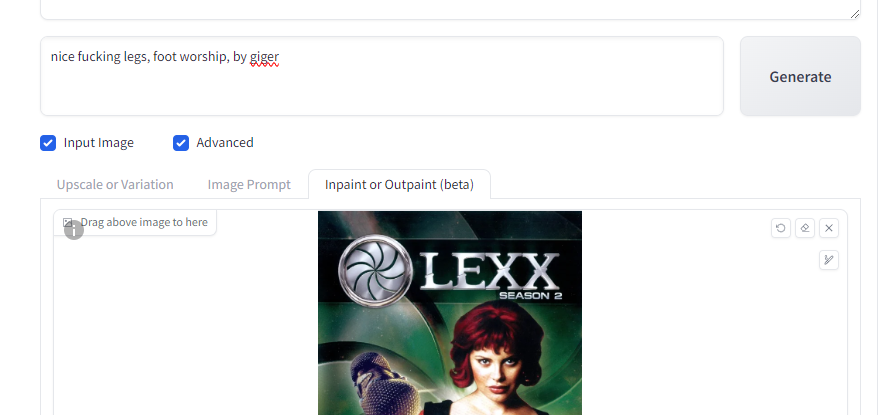Click the 'Drag above image to here' label
This screenshot has width=888, height=415.
click(144, 223)
